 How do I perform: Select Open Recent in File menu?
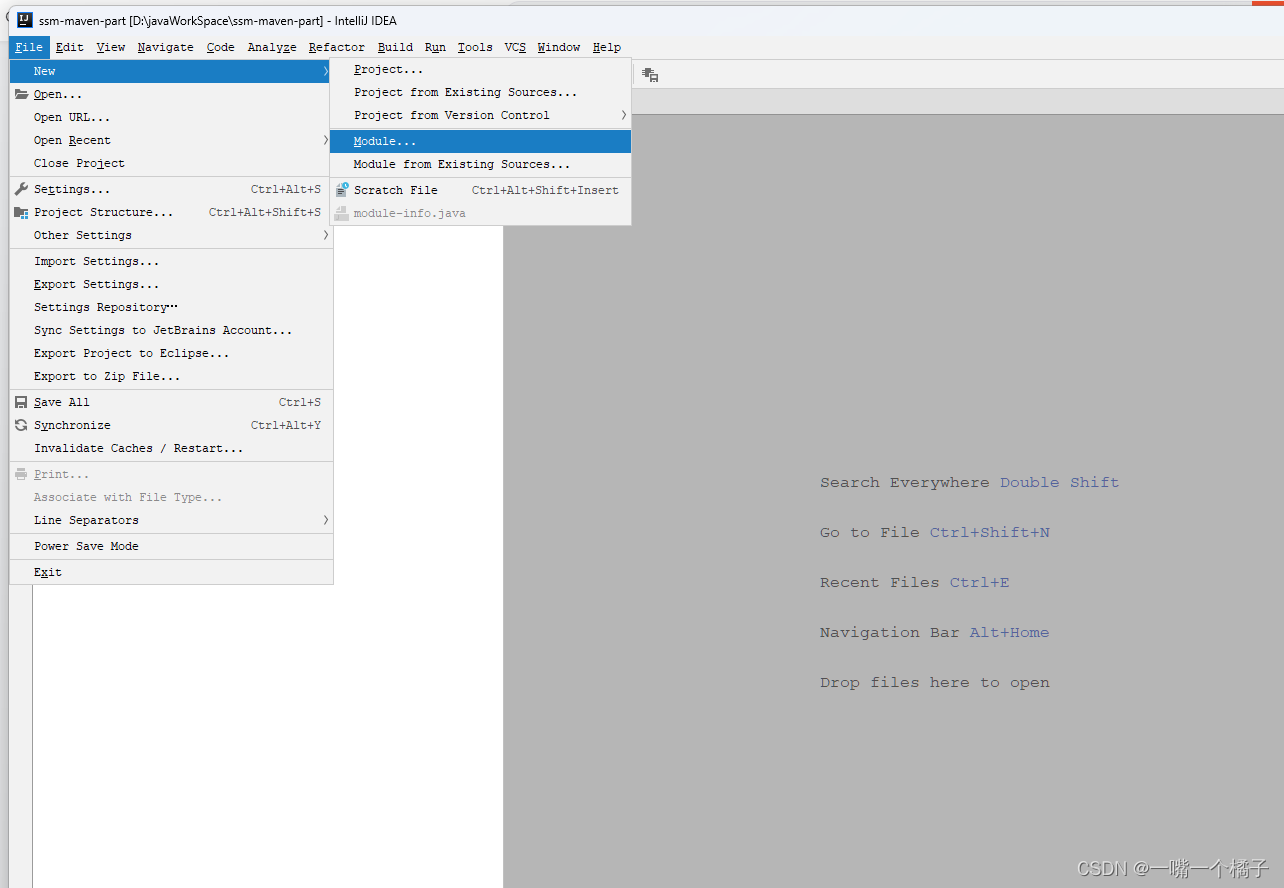click(171, 140)
